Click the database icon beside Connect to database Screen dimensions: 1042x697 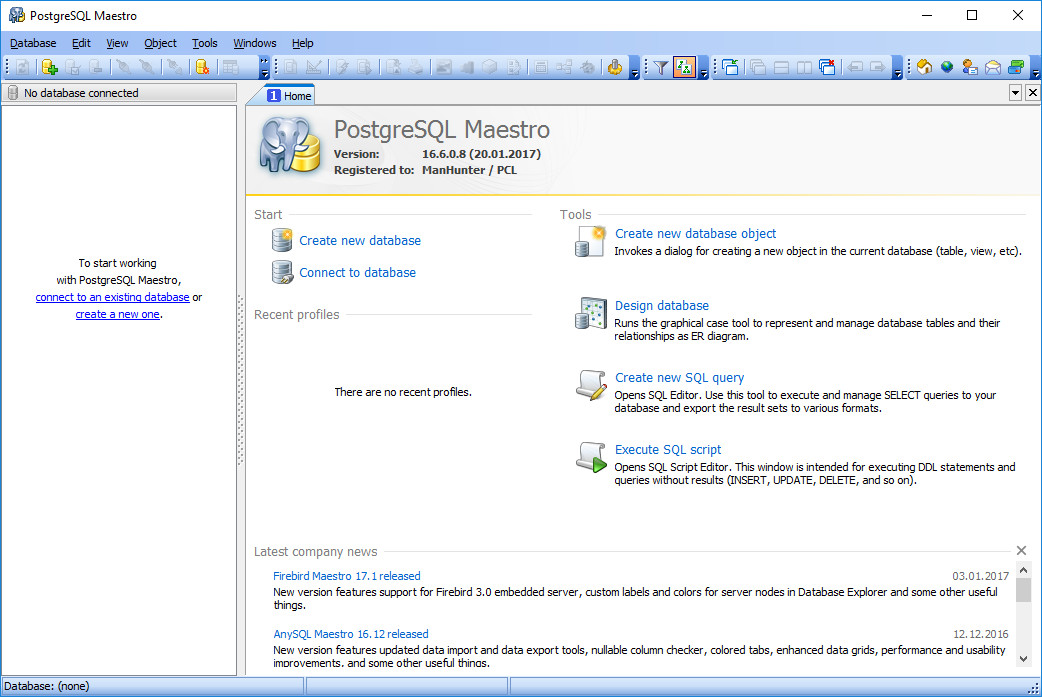click(x=282, y=272)
